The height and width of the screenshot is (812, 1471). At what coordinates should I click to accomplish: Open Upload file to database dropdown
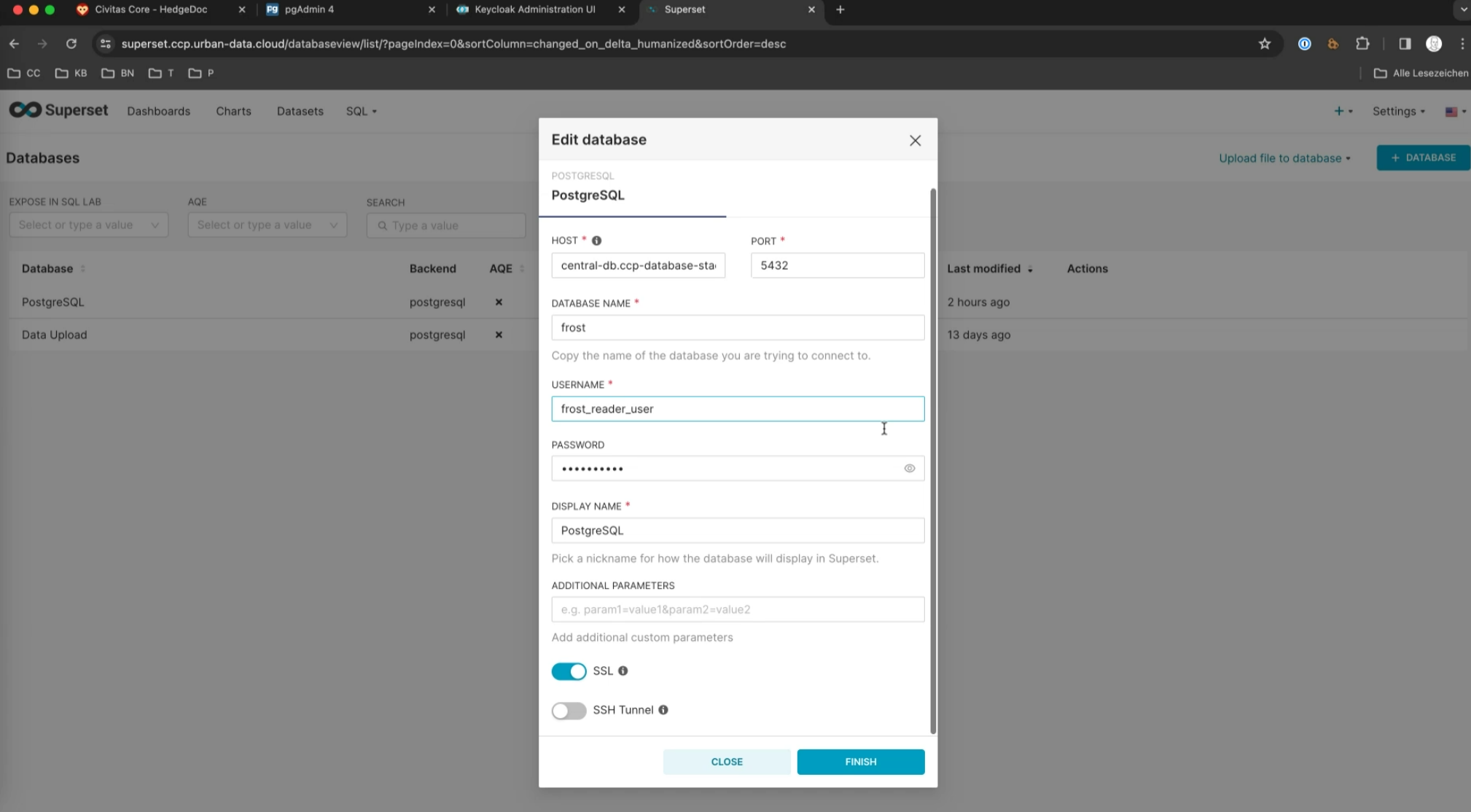[x=1284, y=158]
